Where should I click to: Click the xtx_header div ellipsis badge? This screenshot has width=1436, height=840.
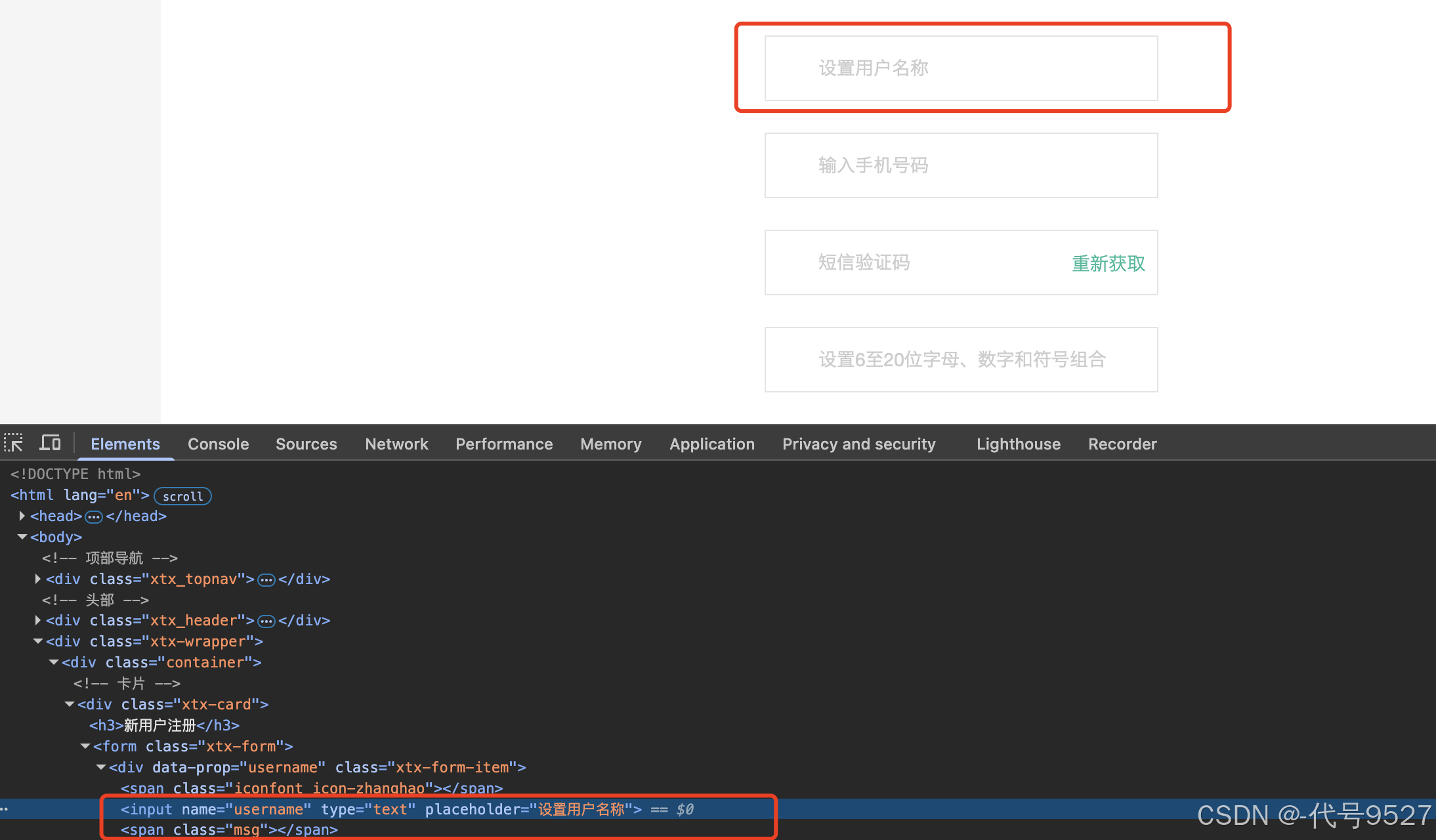(x=266, y=621)
